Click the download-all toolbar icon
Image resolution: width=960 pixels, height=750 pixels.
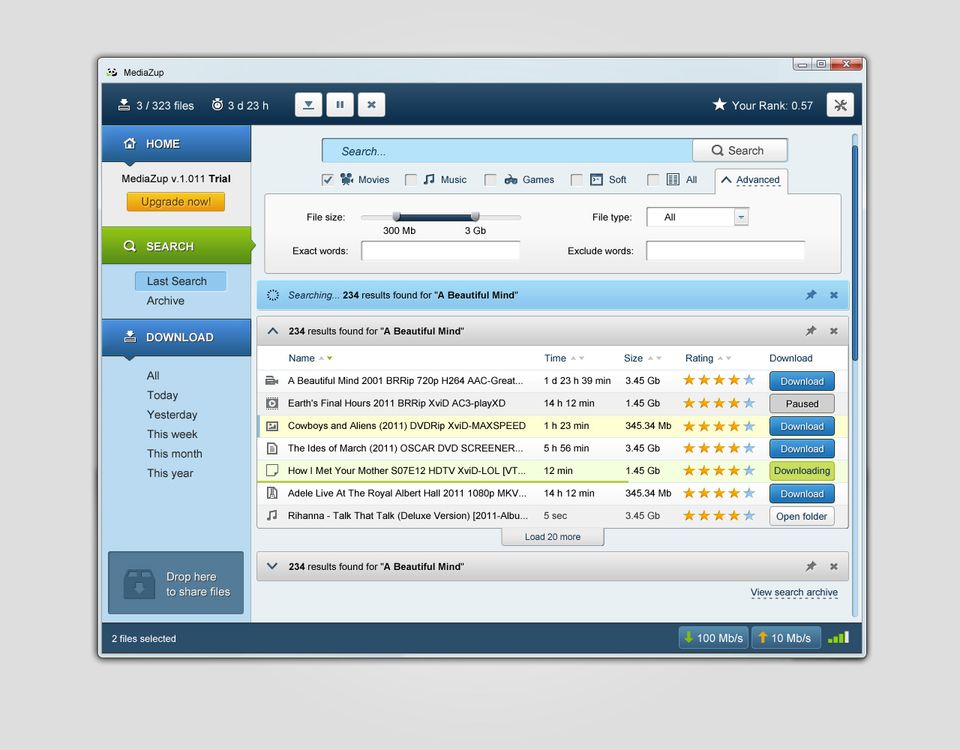tap(308, 105)
